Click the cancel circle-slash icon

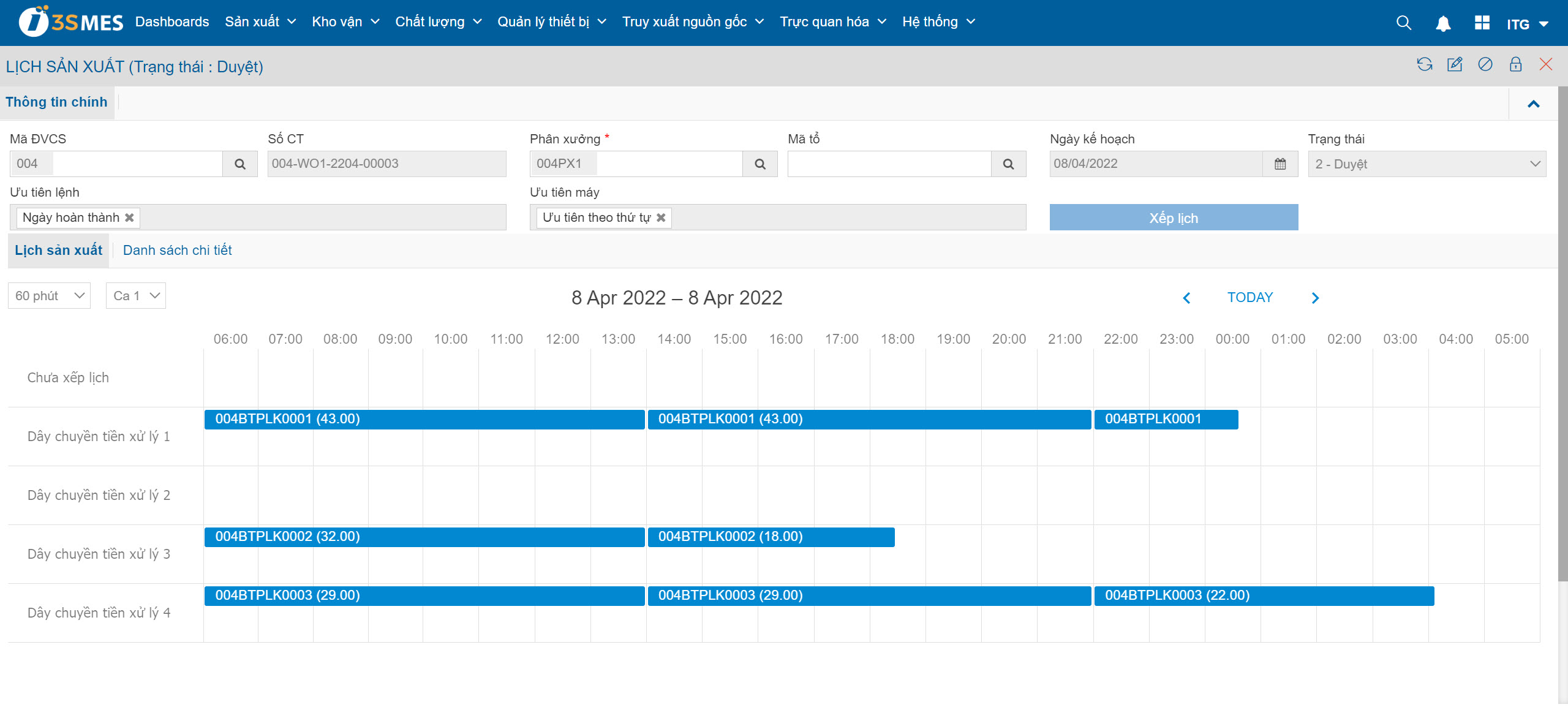[x=1485, y=64]
